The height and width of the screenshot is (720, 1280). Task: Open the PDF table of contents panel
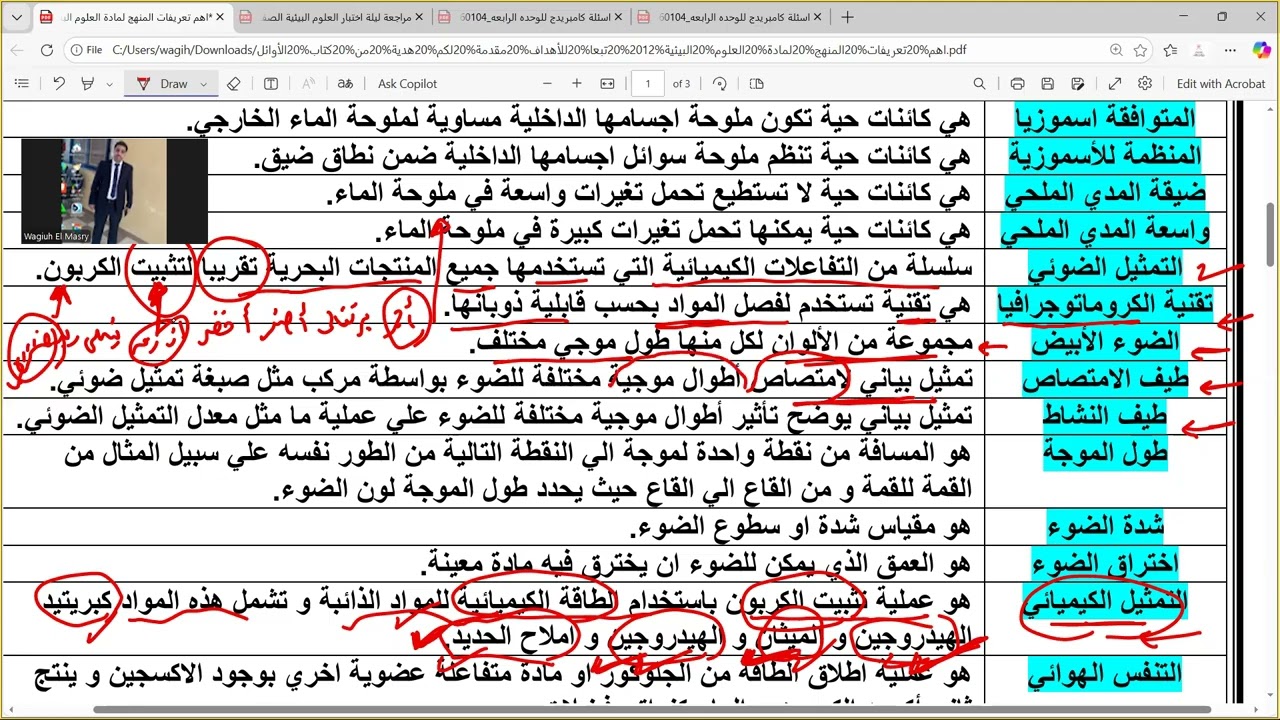point(21,84)
